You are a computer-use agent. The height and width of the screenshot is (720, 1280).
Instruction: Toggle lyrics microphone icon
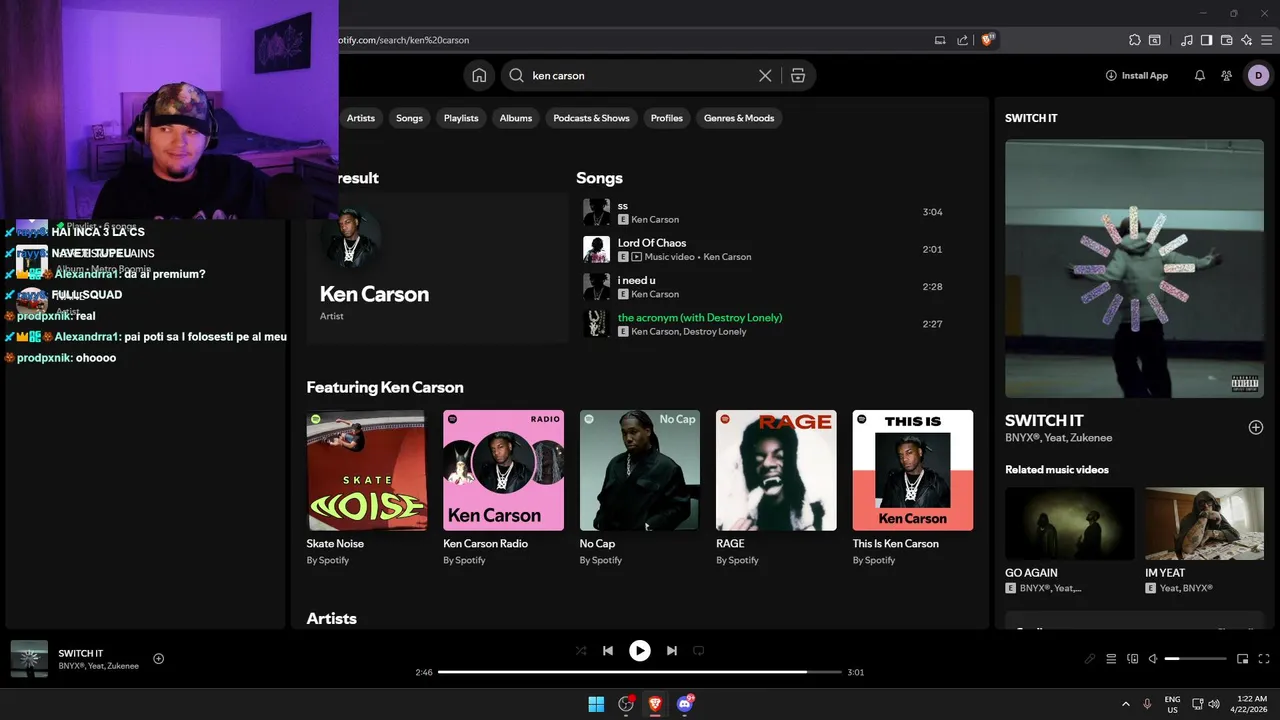(1090, 659)
